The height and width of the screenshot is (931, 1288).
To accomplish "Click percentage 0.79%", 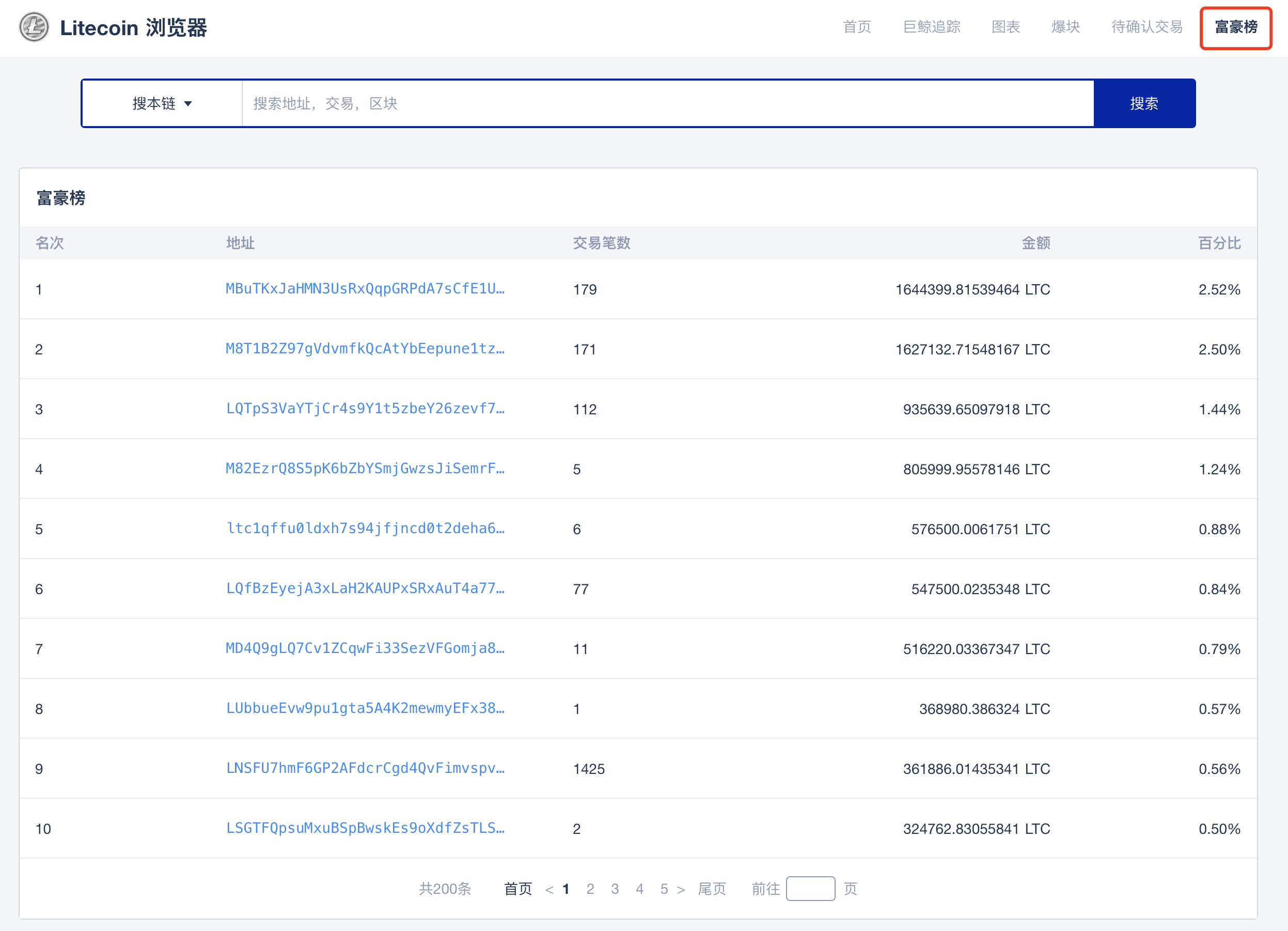I will point(1219,649).
